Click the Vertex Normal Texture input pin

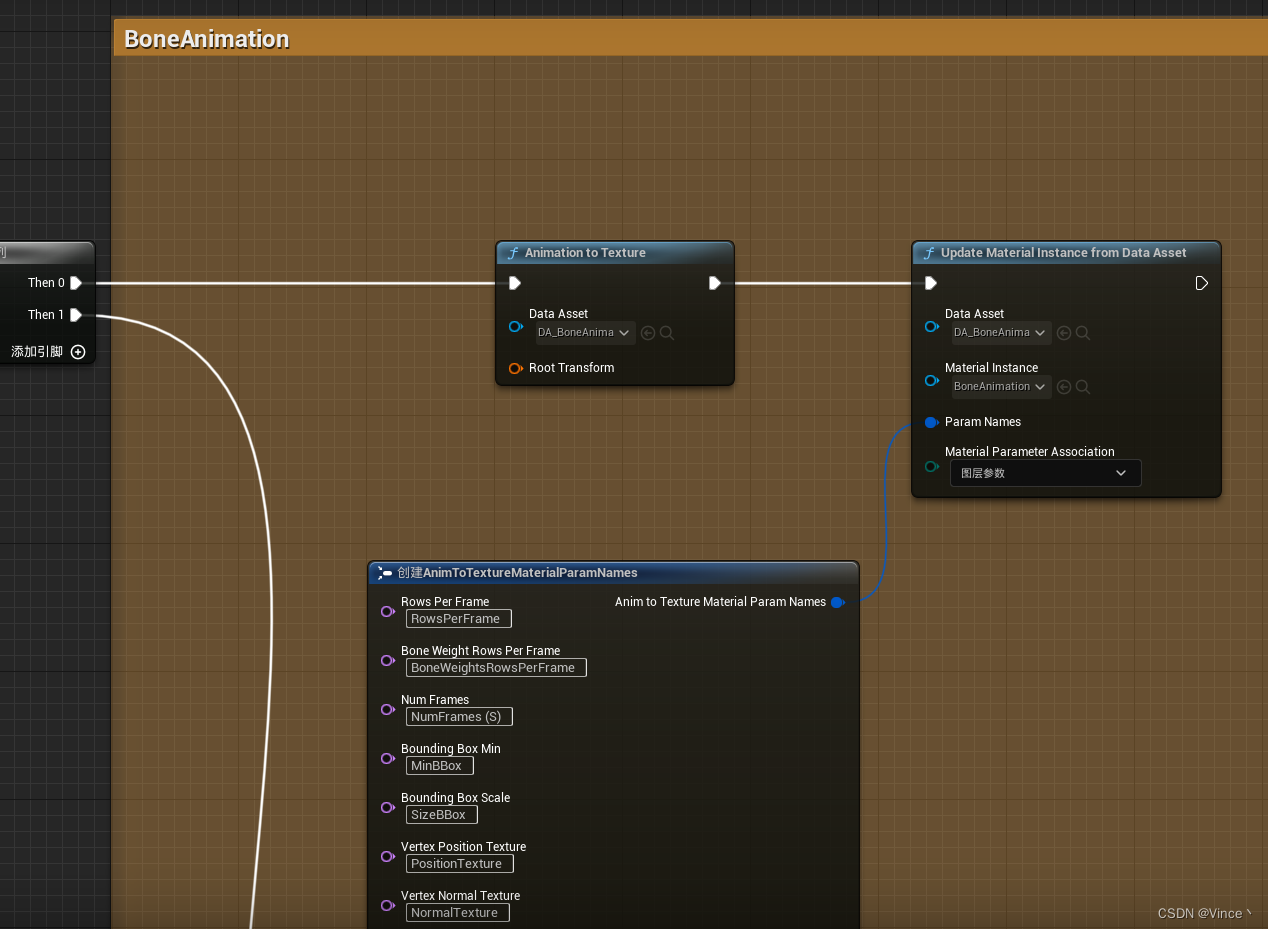[x=388, y=905]
